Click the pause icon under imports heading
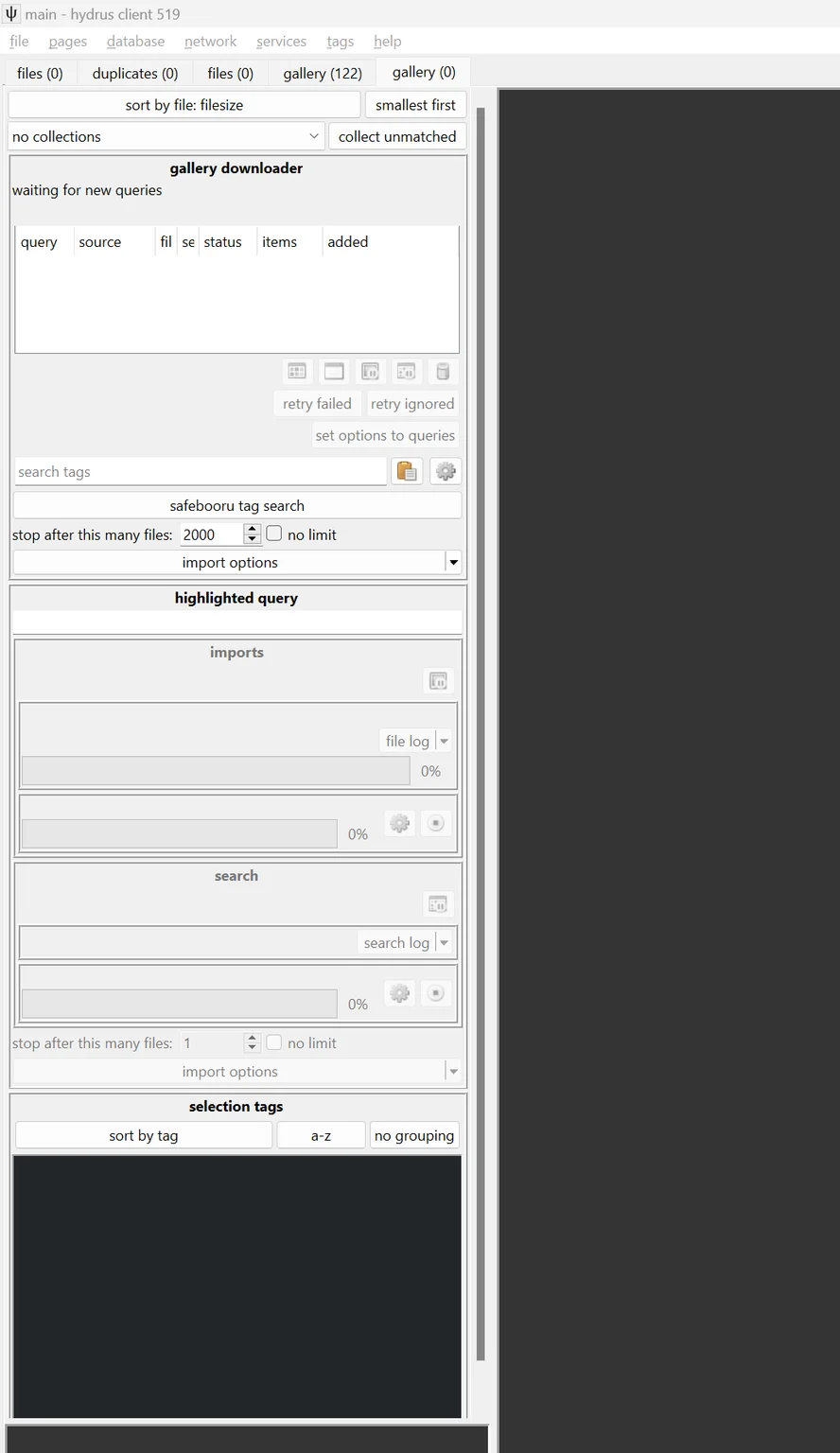 pos(438,681)
